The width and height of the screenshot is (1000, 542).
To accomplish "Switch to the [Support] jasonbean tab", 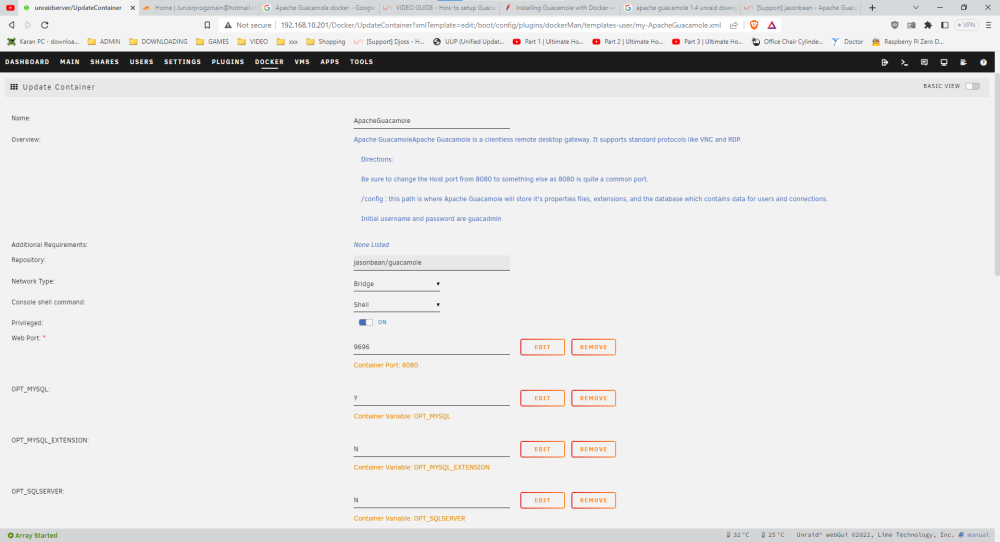I will pyautogui.click(x=800, y=8).
